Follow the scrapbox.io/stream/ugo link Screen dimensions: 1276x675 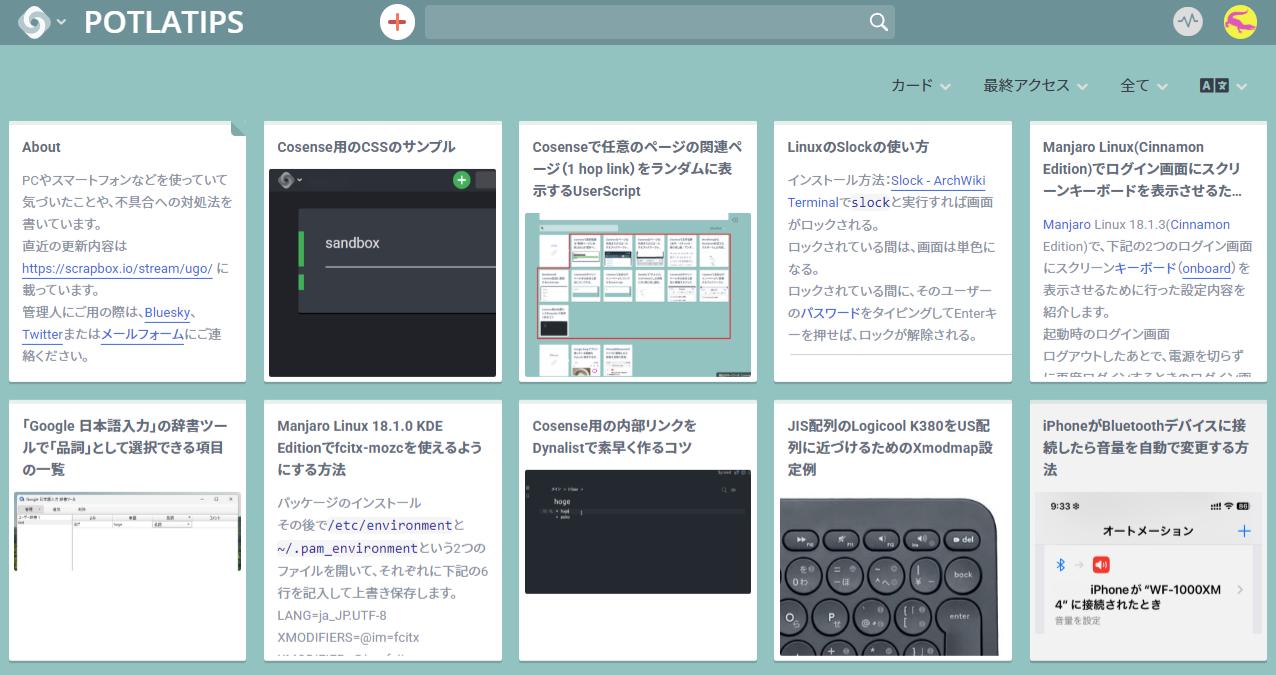[117, 268]
